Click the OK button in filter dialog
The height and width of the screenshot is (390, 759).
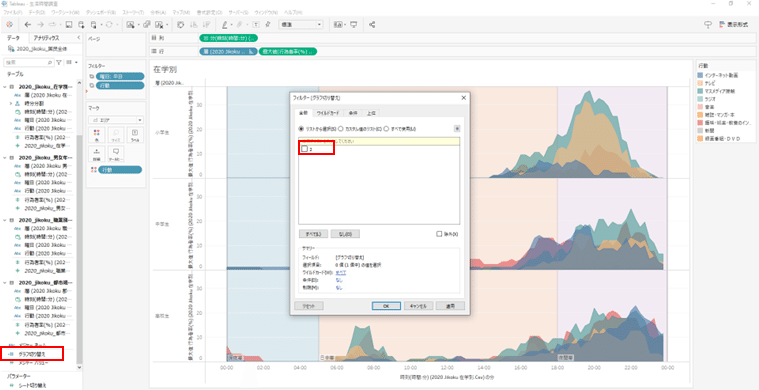pyautogui.click(x=386, y=306)
